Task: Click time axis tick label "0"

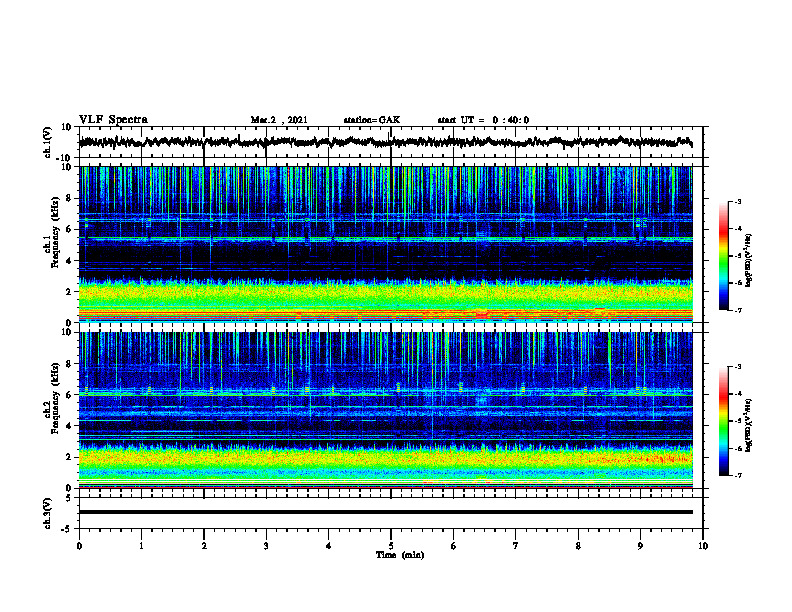Action: pos(79,546)
